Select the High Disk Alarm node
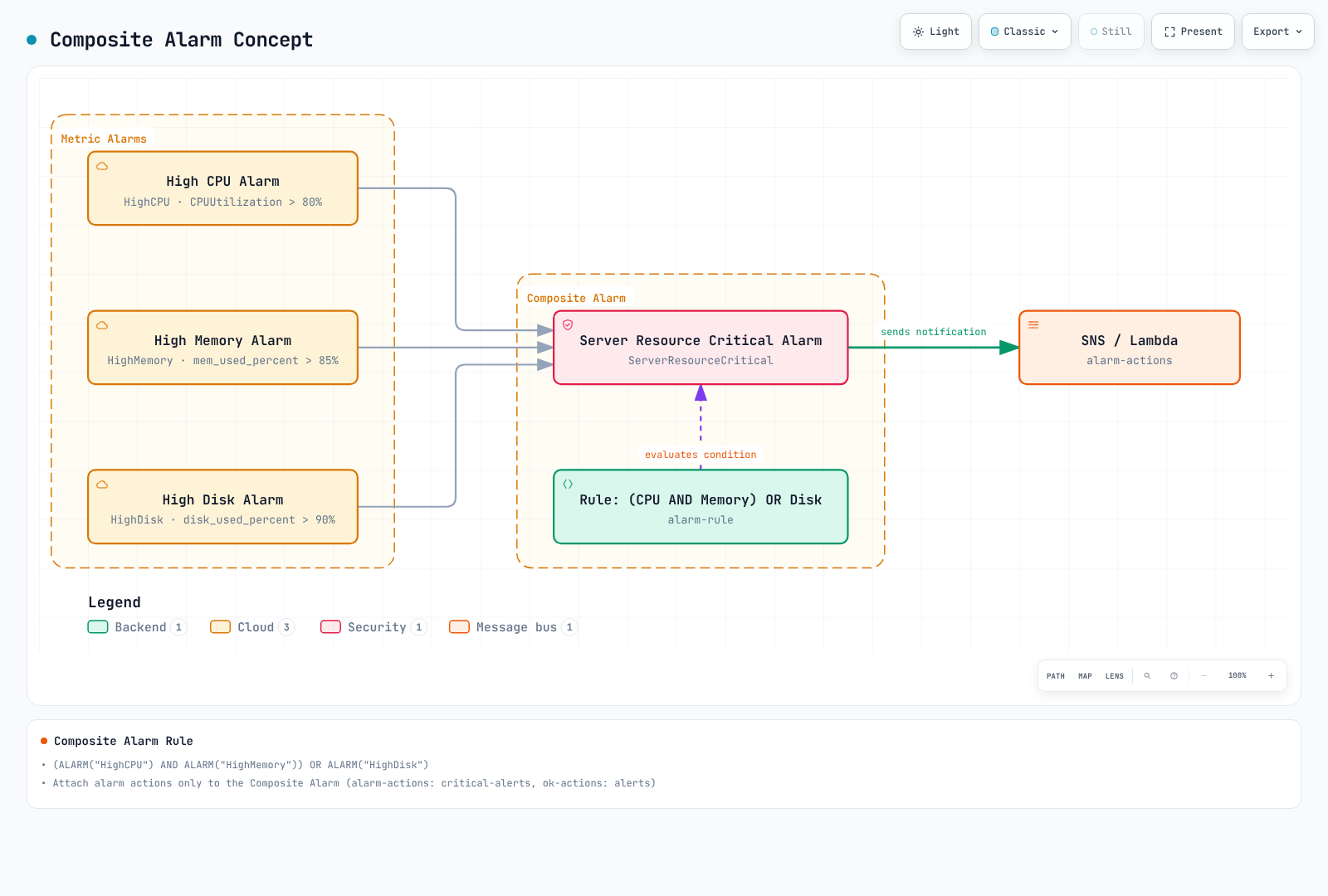The width and height of the screenshot is (1328, 896). pos(222,507)
